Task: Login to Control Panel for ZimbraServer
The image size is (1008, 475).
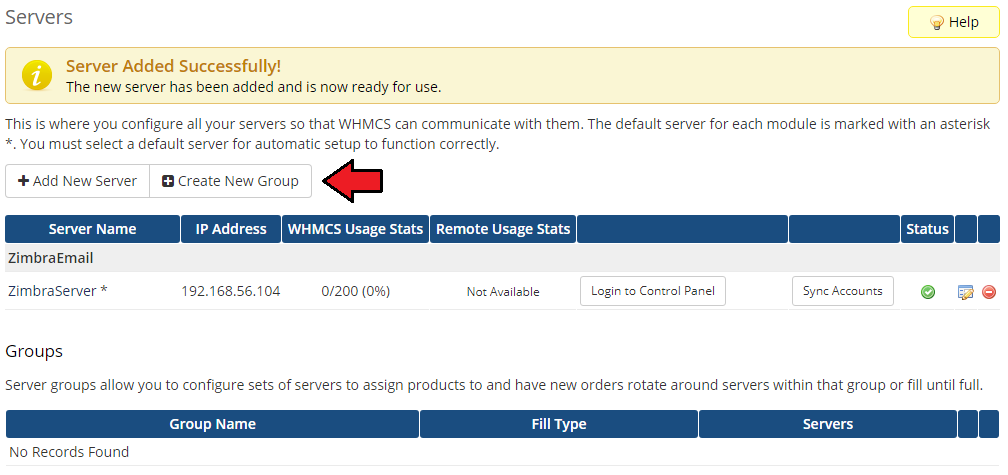Action: 652,291
